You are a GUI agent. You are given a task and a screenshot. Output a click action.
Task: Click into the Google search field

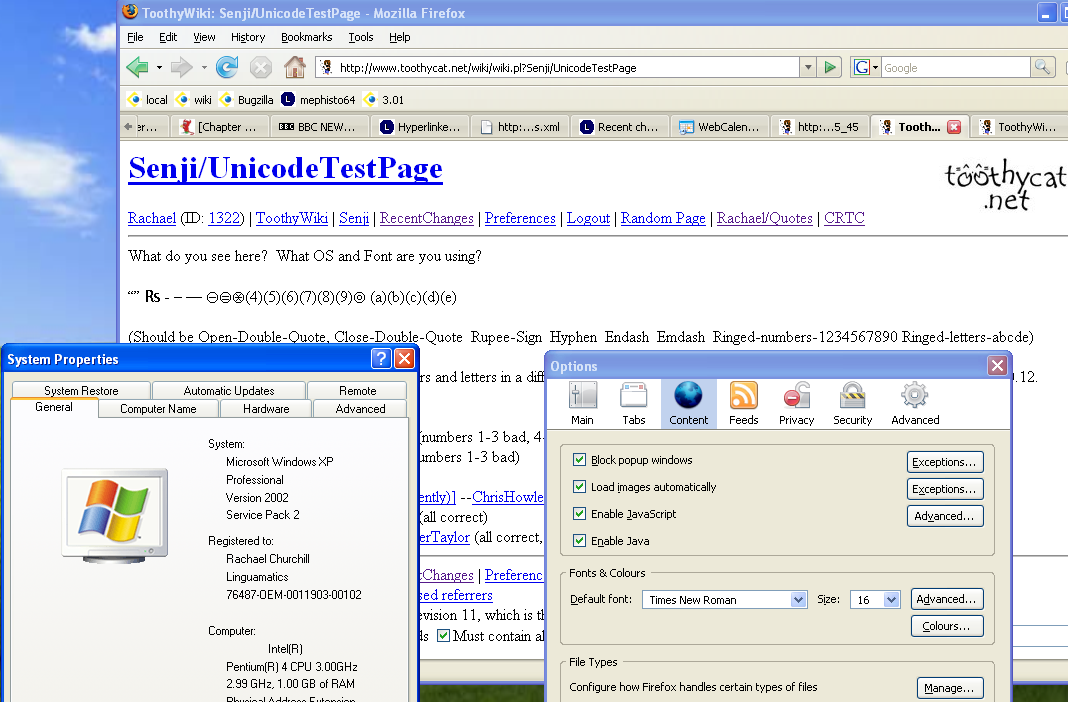coord(955,67)
